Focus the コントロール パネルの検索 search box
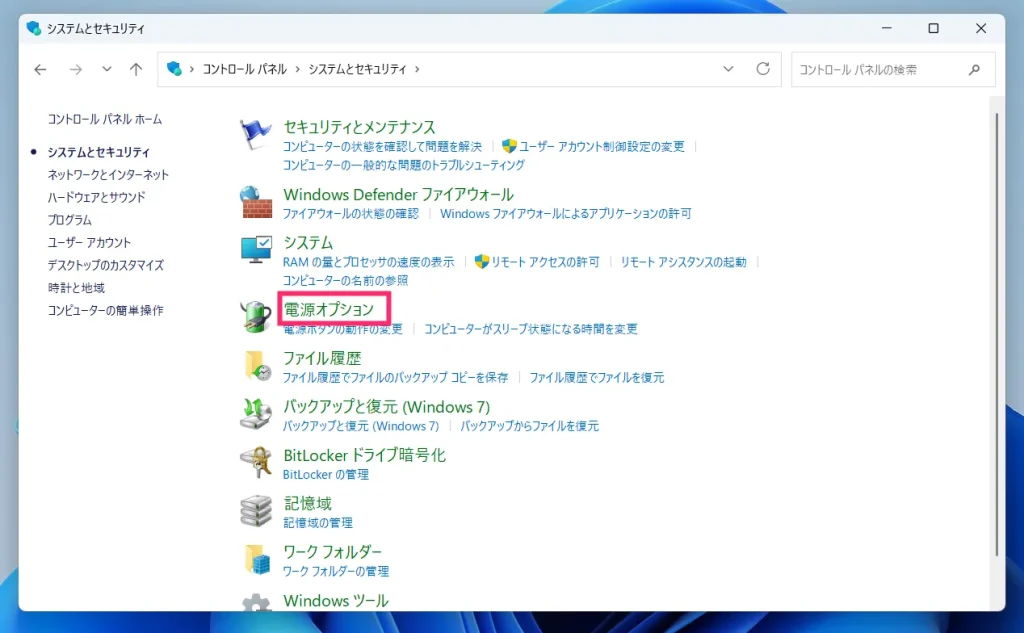 893,69
